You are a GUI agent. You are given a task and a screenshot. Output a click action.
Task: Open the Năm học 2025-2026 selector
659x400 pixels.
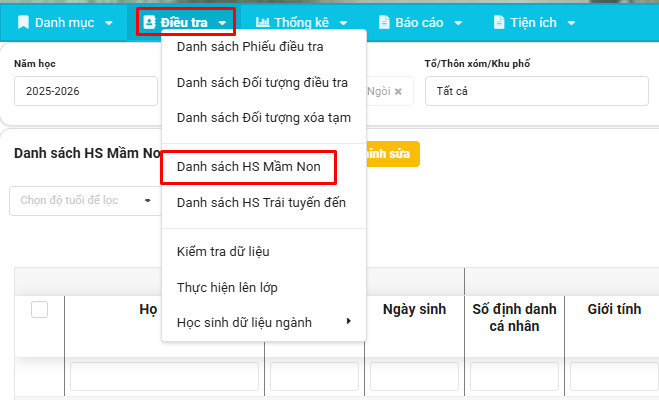tap(86, 91)
